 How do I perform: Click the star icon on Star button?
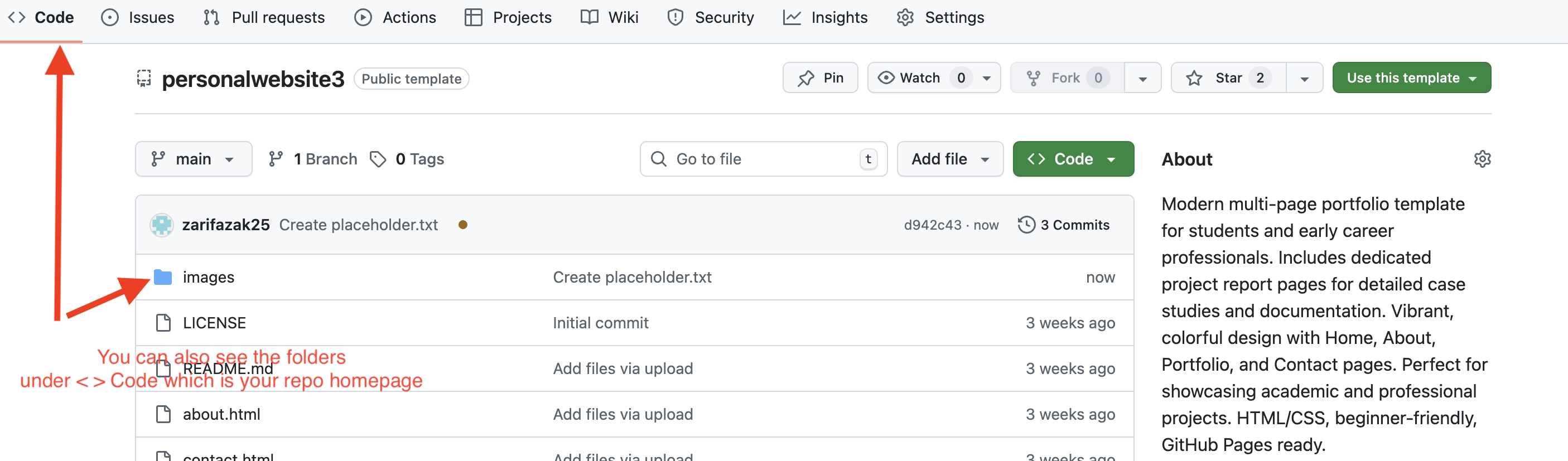[x=1194, y=79]
